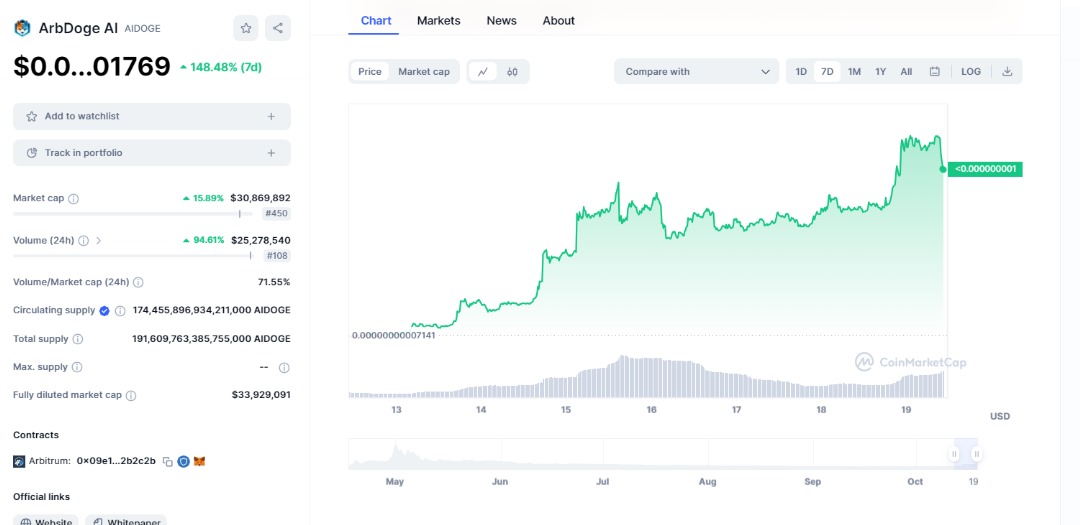The width and height of the screenshot is (1080, 525).
Task: Click Circulating supply verified badge
Action: 105,311
